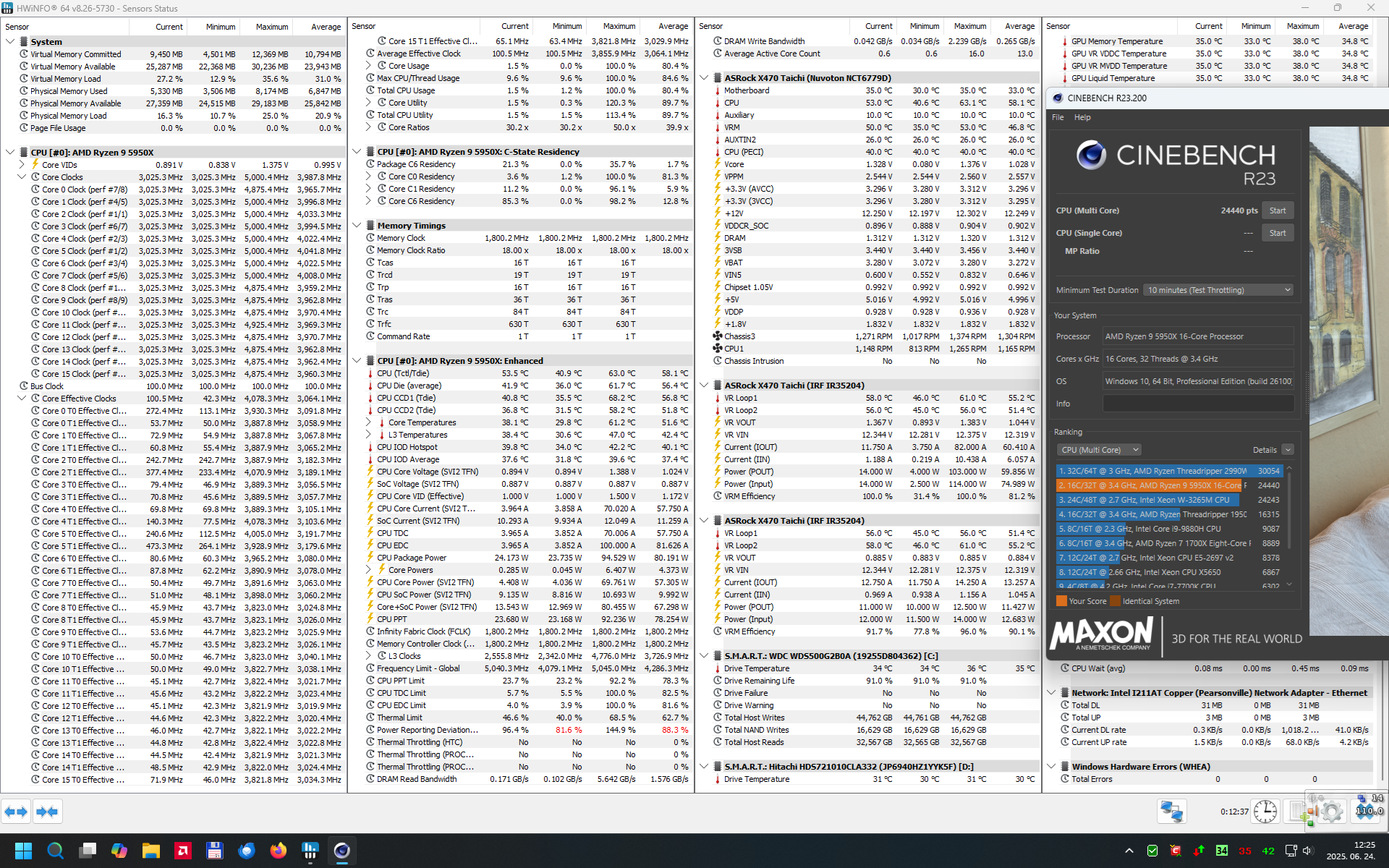The height and width of the screenshot is (868, 1389).
Task: Open Task View on the taskbar
Action: (88, 851)
